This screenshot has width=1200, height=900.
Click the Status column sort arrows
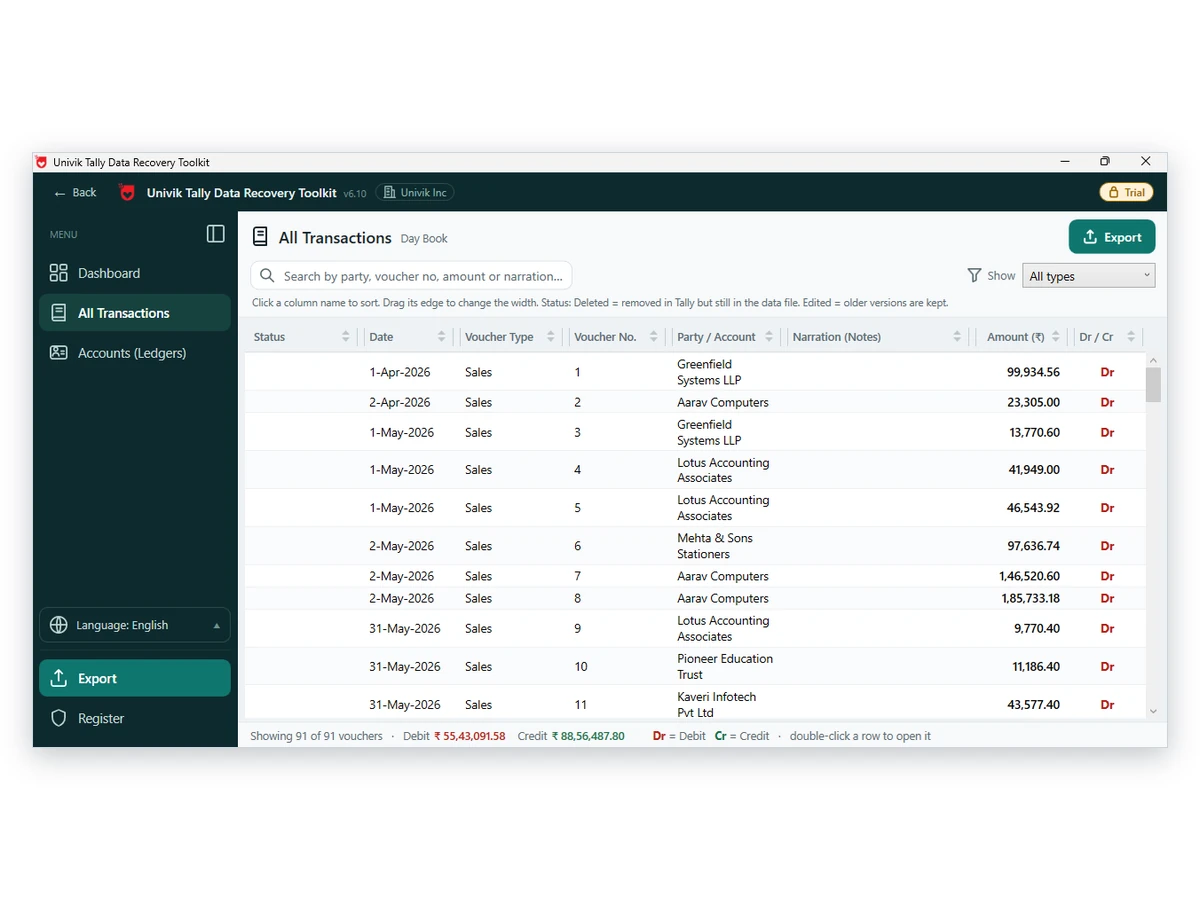point(346,337)
